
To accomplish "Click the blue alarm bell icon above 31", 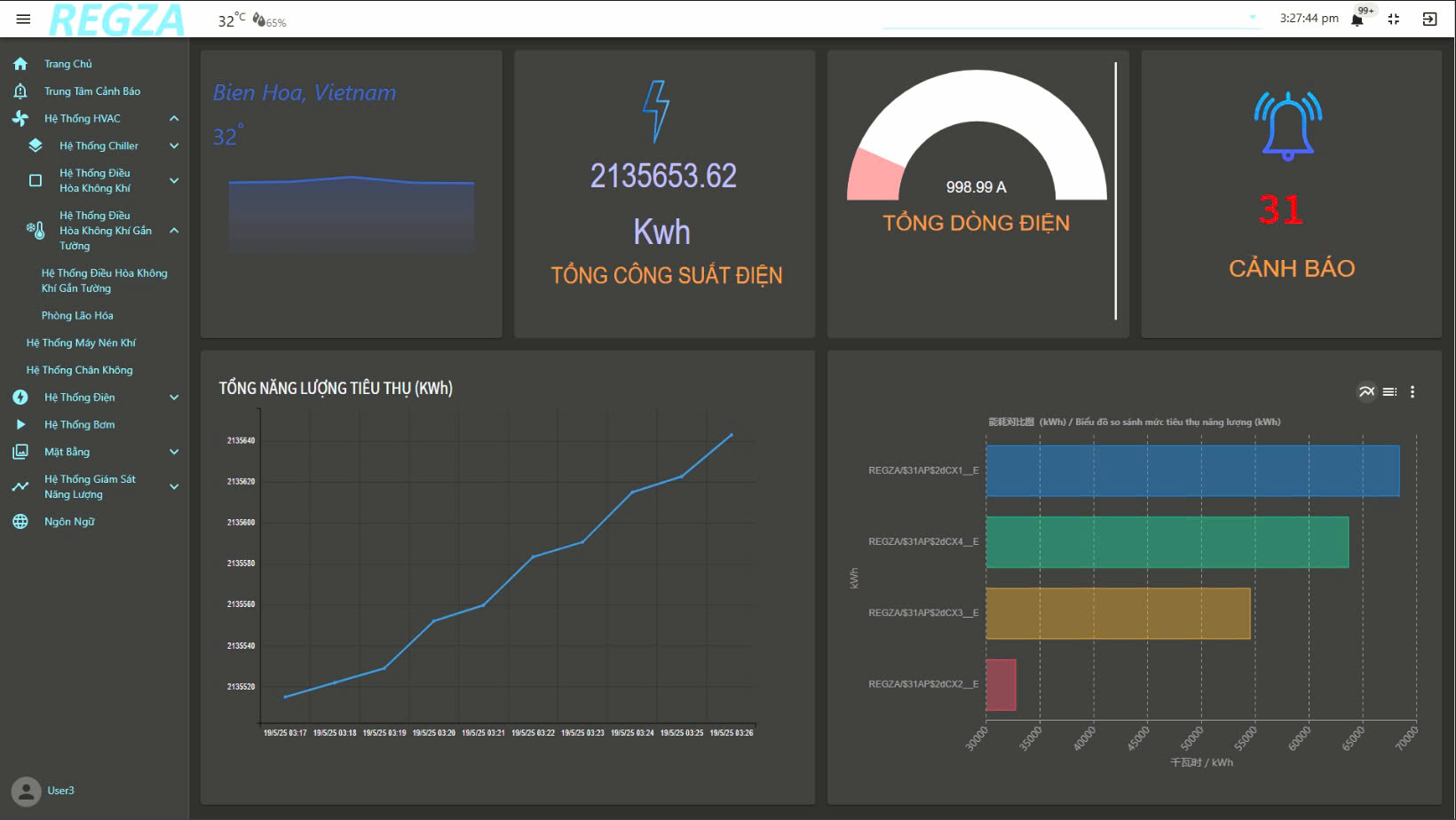I will [x=1287, y=126].
